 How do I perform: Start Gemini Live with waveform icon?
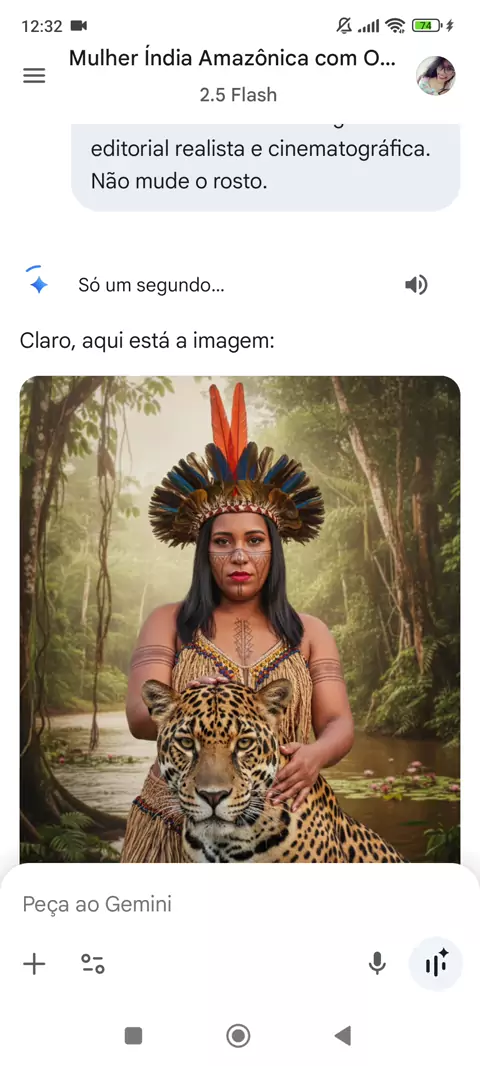point(436,964)
